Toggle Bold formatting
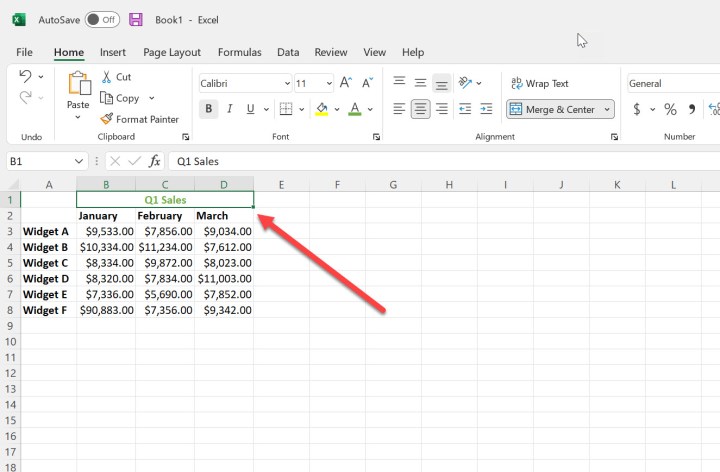Viewport: 720px width, 472px height. pyautogui.click(x=208, y=109)
